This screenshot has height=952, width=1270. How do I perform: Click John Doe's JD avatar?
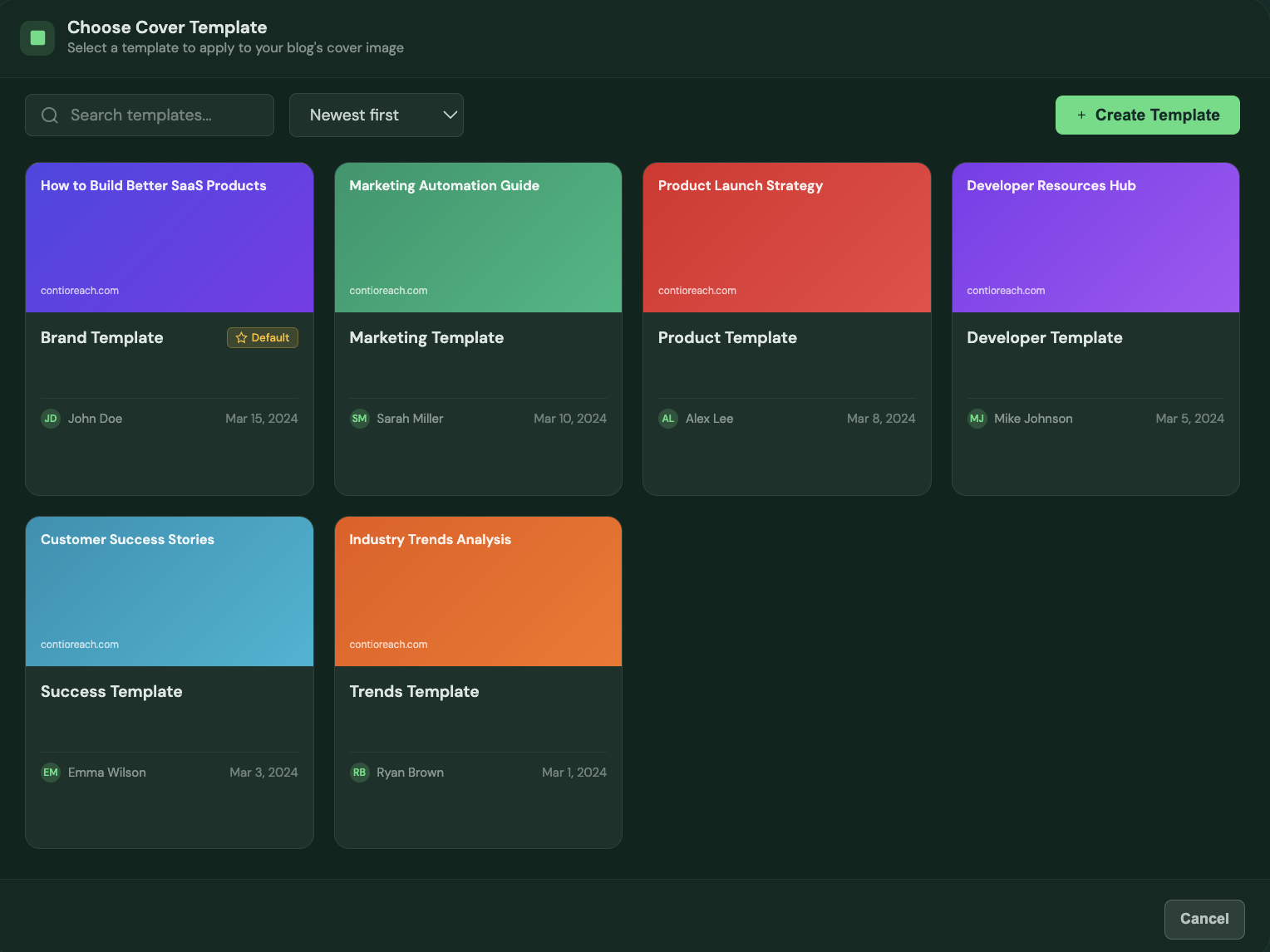pos(51,419)
